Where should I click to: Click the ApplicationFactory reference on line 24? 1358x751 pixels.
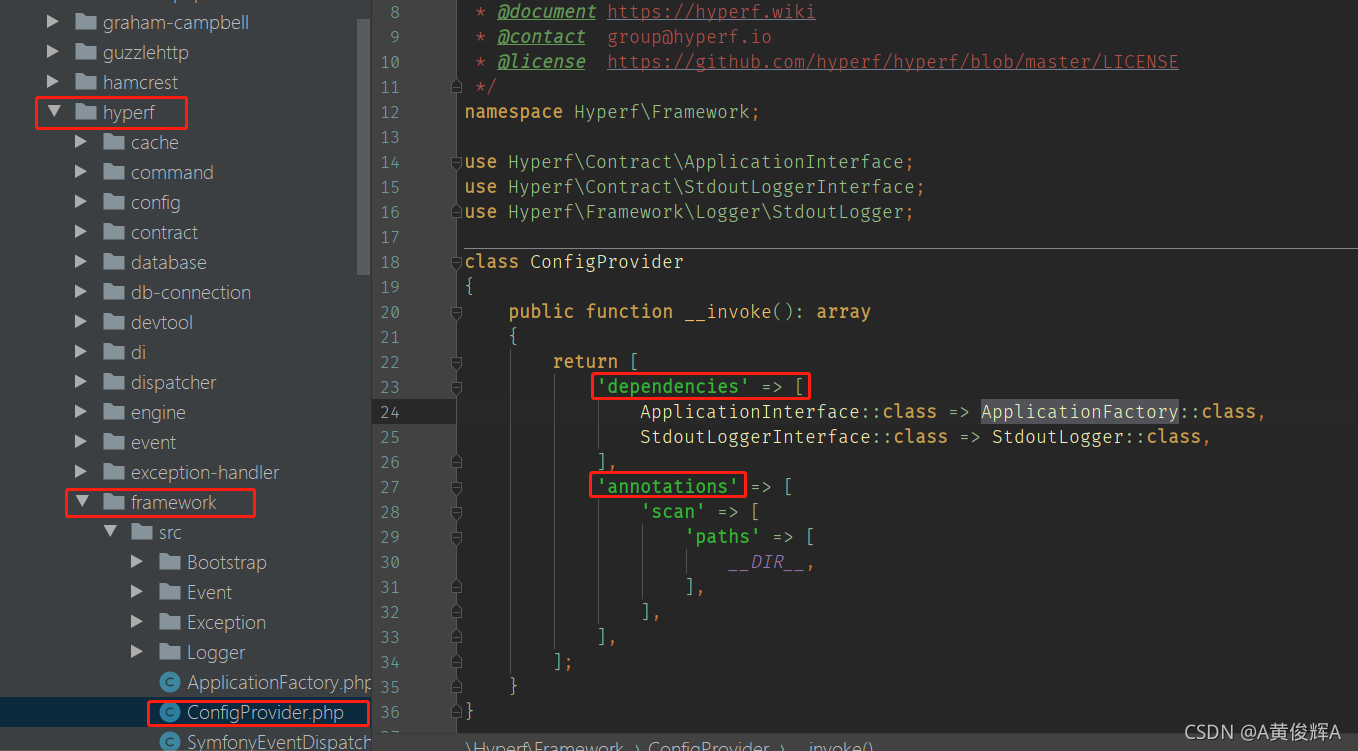click(1079, 412)
